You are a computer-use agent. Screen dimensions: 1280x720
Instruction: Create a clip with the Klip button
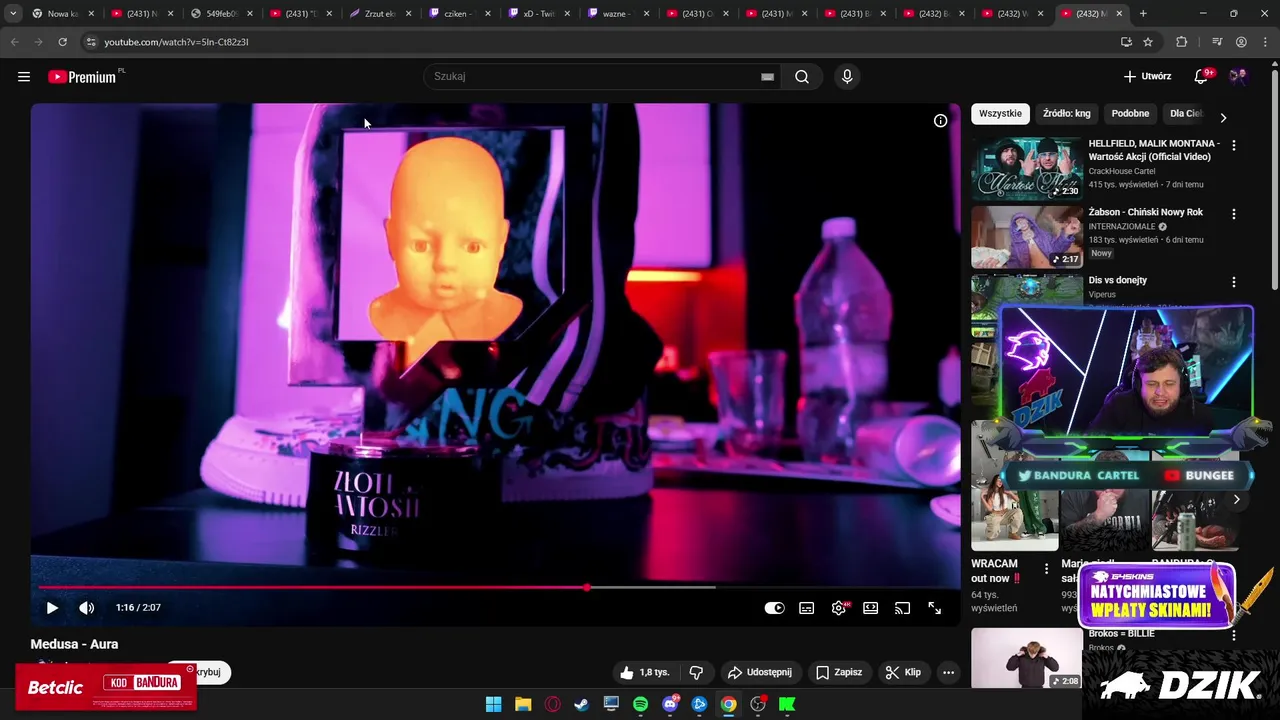pos(903,672)
